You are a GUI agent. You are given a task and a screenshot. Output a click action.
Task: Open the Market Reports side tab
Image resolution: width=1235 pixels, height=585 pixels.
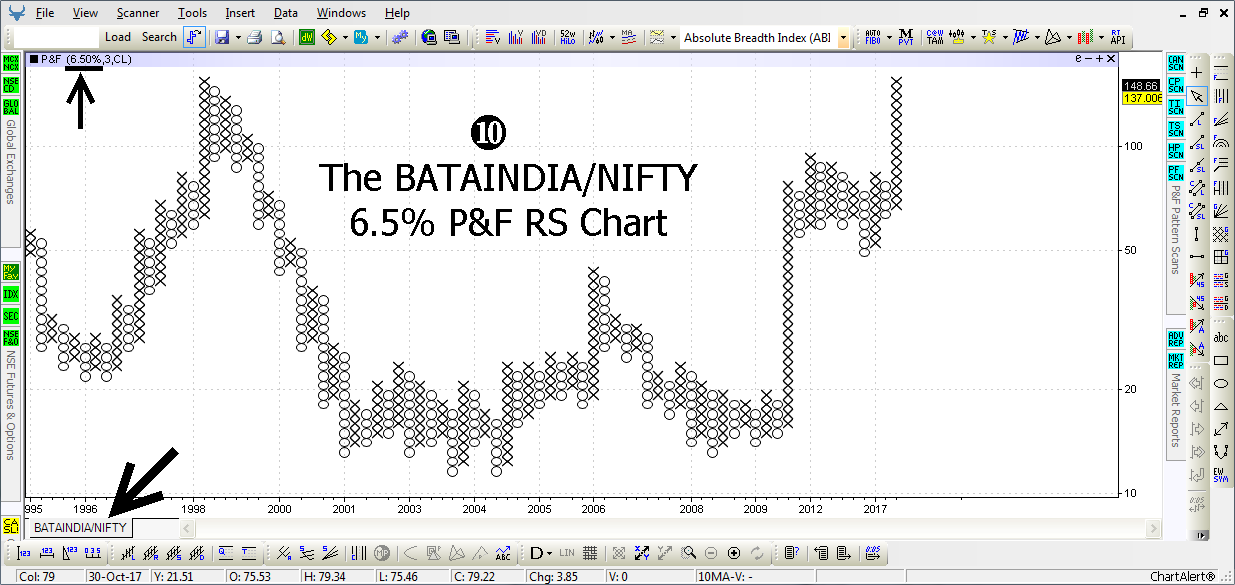(1176, 410)
